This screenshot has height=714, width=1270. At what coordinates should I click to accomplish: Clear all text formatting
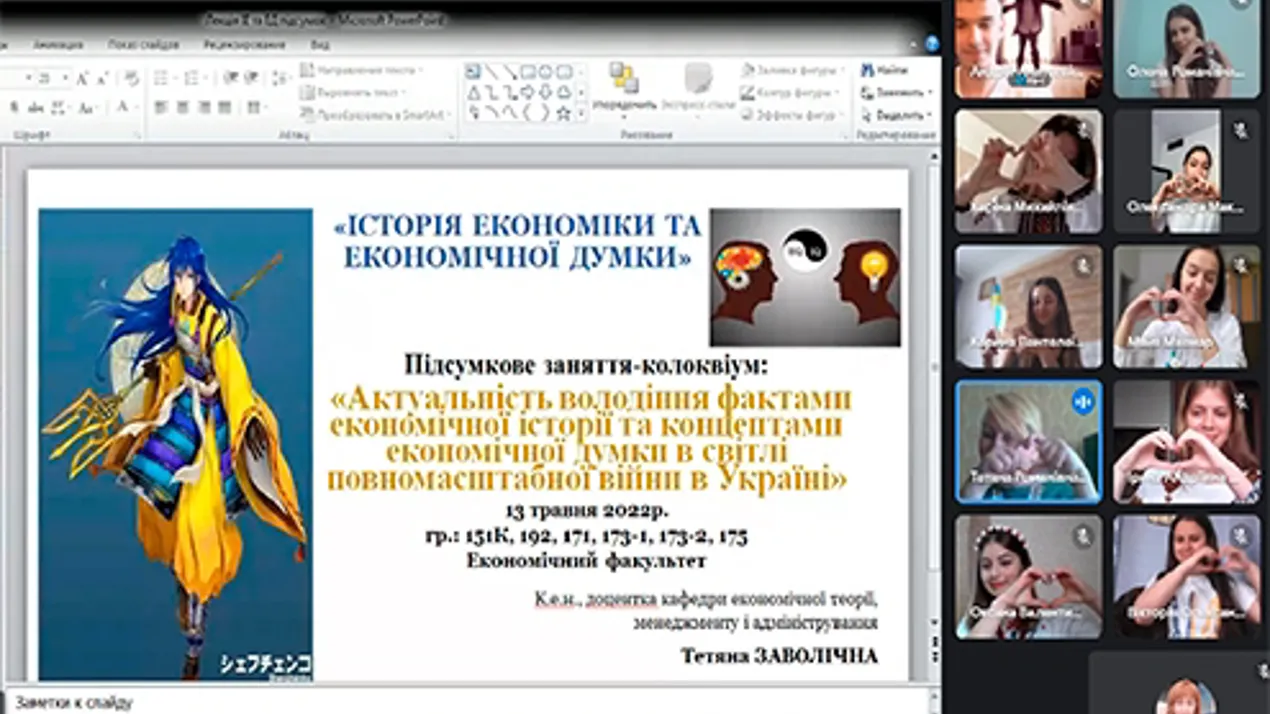point(132,77)
